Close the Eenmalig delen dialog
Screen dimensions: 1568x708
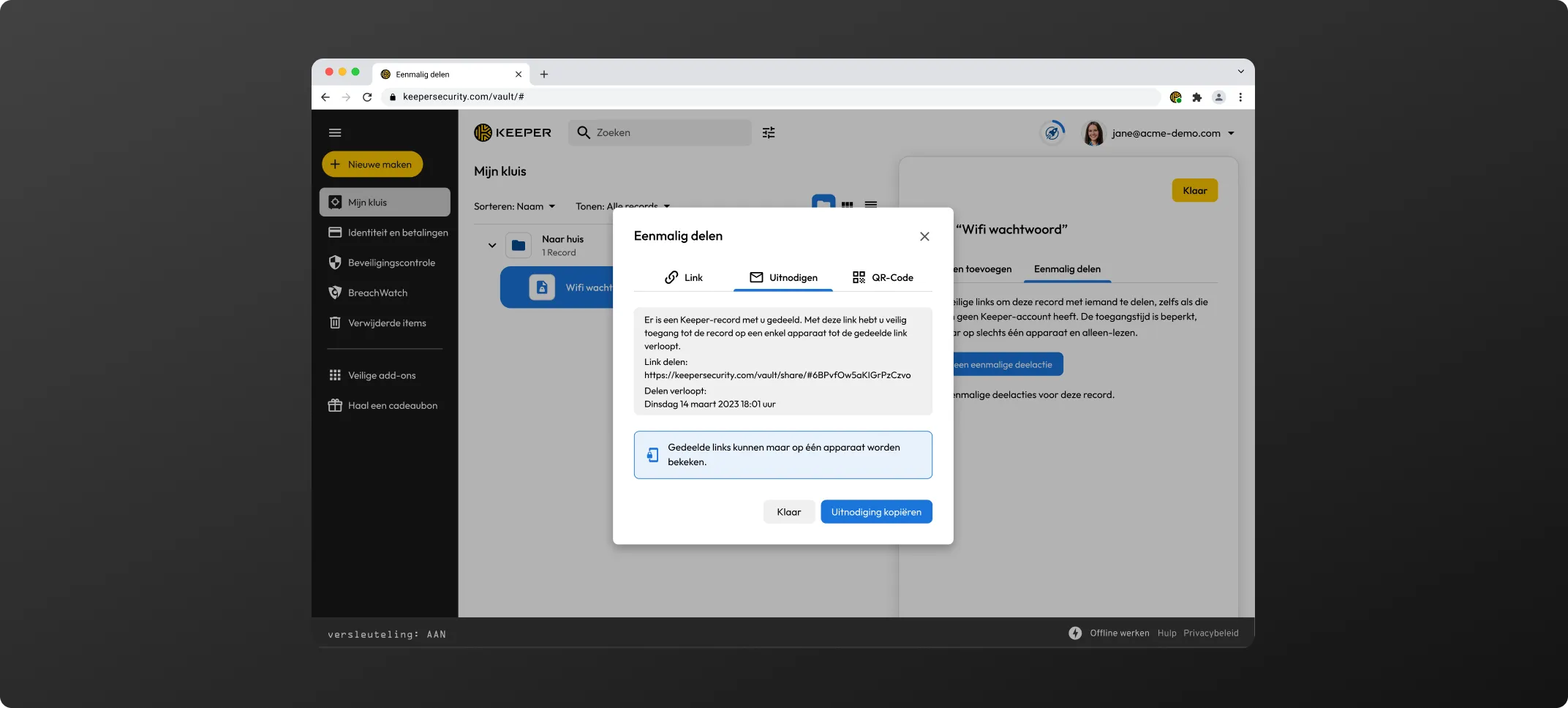coord(924,236)
